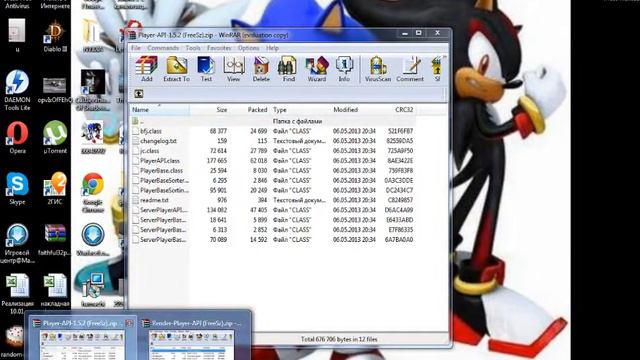Viewport: 640px width, 360px height.
Task: Click the 'Total 676 706 bytes' status bar text
Action: [339, 339]
